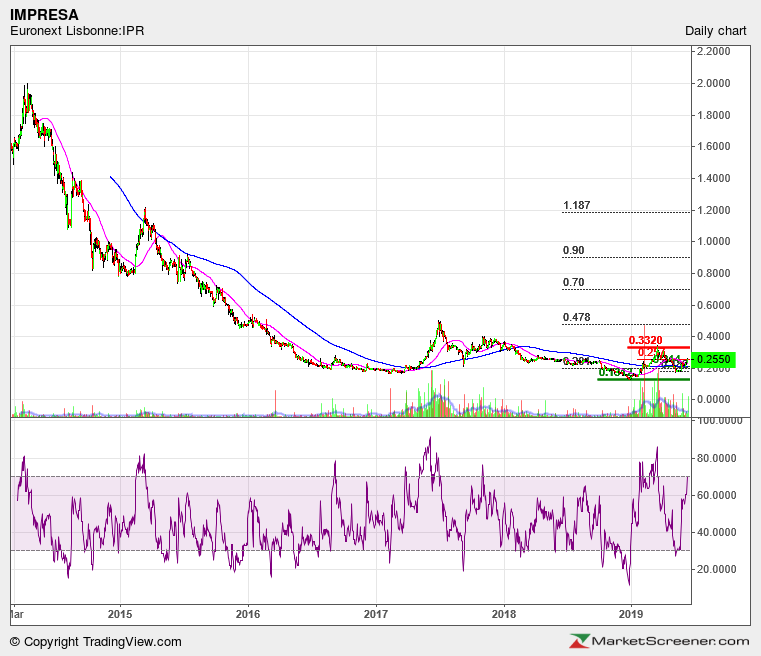Image resolution: width=761 pixels, height=656 pixels.
Task: Click the 0.0000 price axis value
Action: (713, 399)
